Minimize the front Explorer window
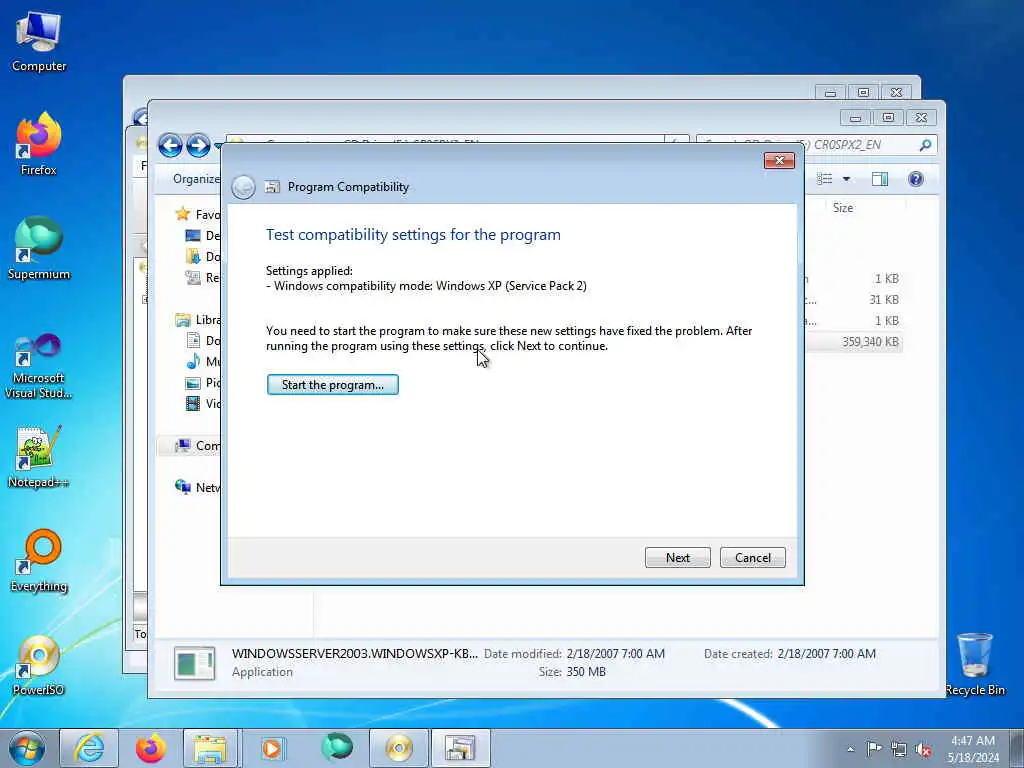This screenshot has width=1024, height=768. tap(856, 118)
